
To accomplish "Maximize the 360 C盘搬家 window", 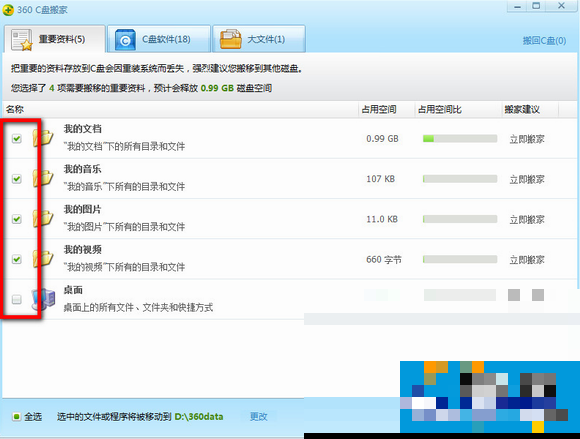I will click(536, 6).
